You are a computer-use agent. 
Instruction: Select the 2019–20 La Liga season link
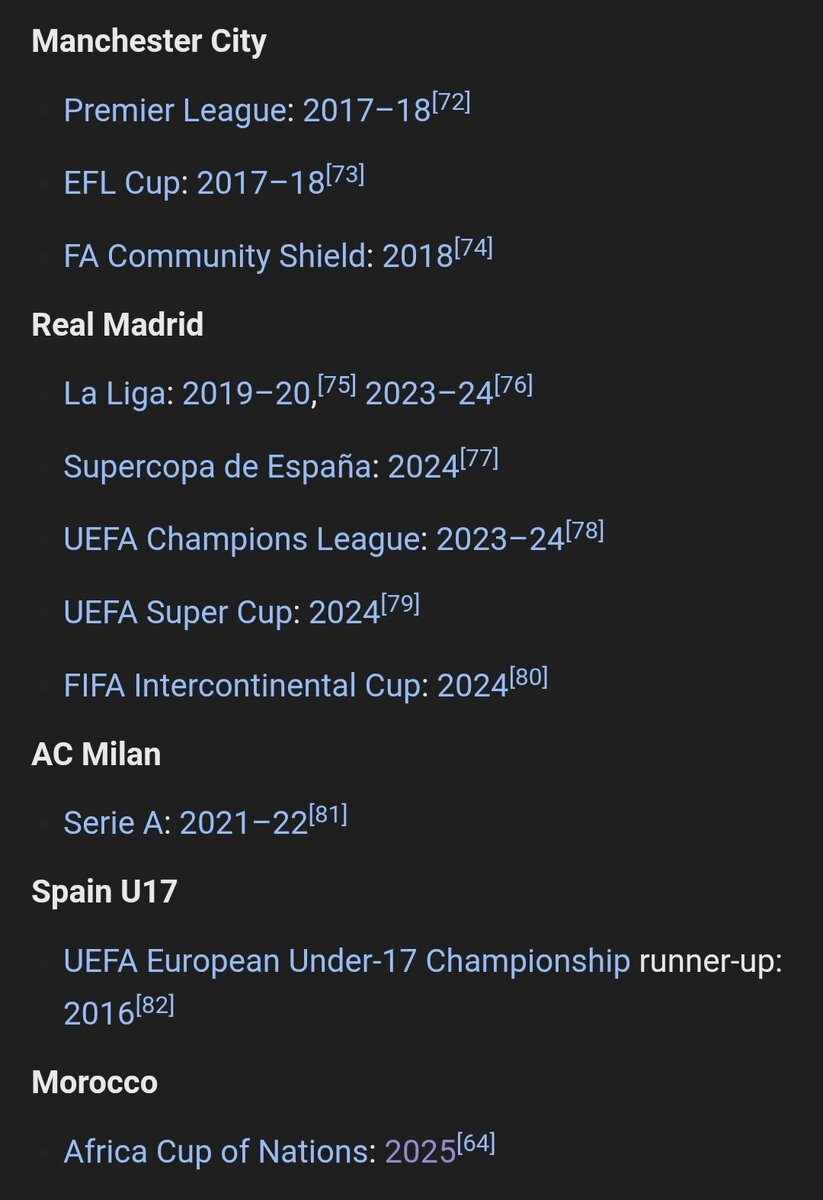pyautogui.click(x=251, y=394)
